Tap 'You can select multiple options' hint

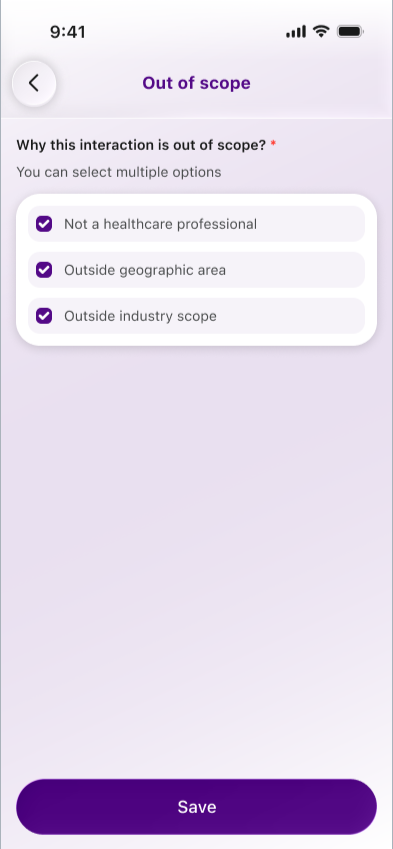click(119, 172)
